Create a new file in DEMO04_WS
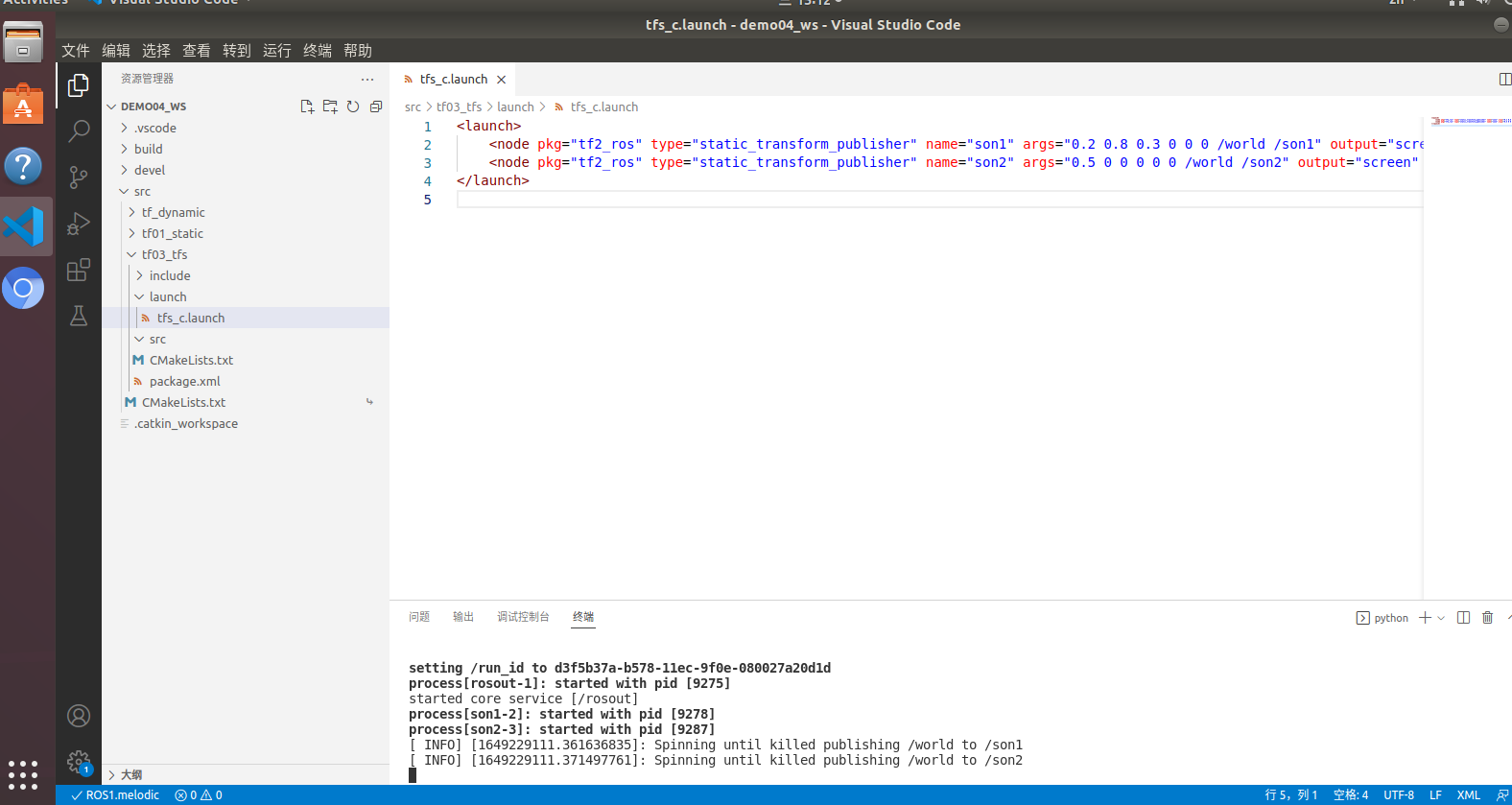 (x=307, y=107)
